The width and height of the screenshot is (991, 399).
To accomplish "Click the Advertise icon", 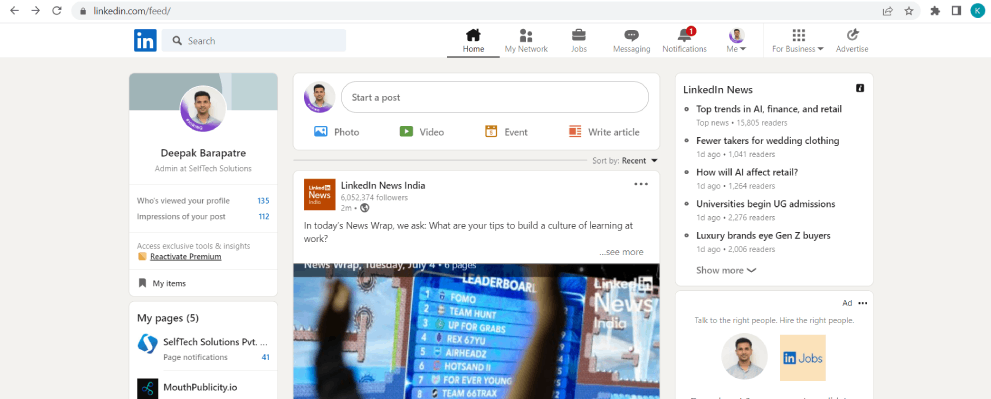I will coord(852,35).
